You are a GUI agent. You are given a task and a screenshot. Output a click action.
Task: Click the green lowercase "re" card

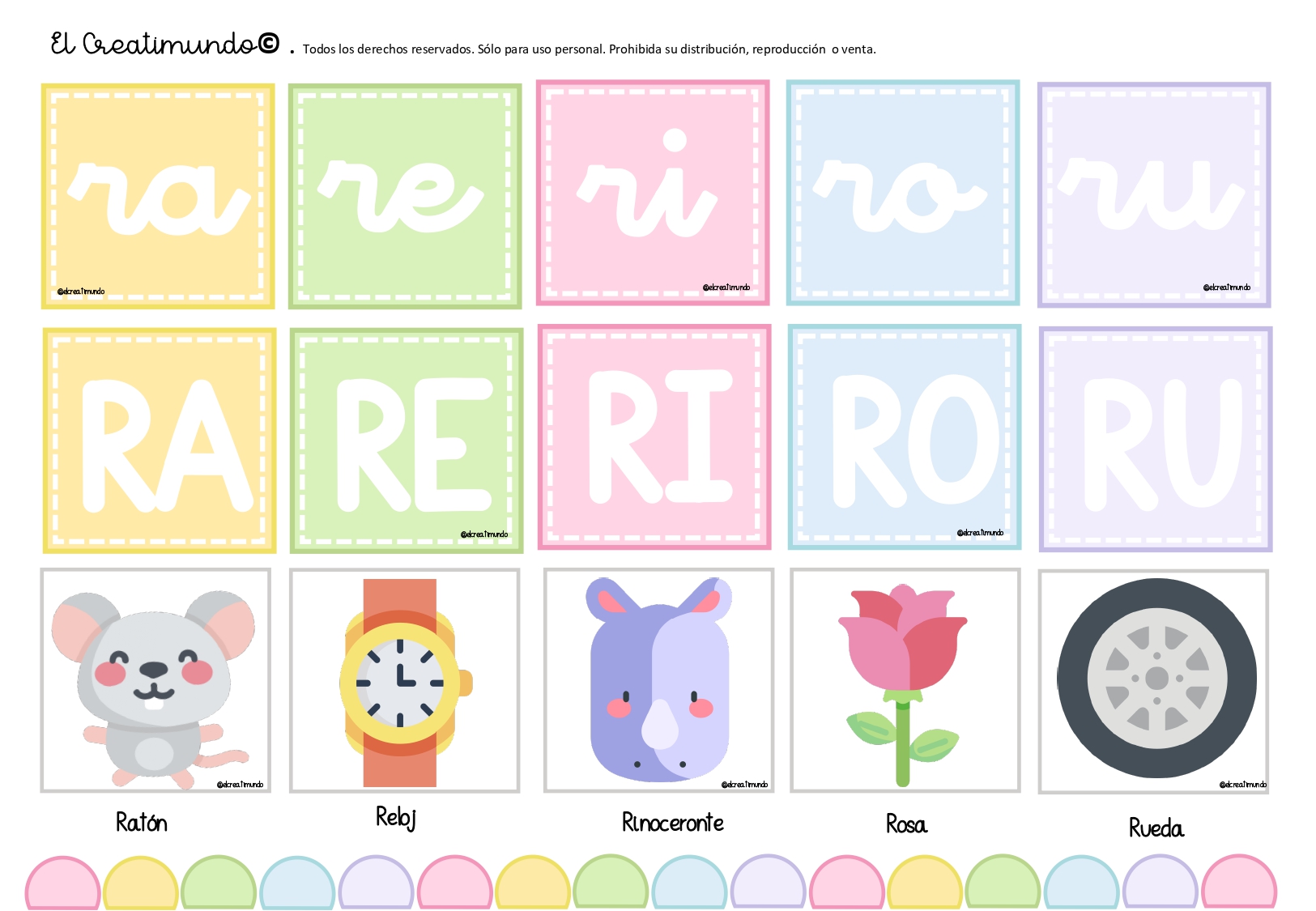[405, 196]
